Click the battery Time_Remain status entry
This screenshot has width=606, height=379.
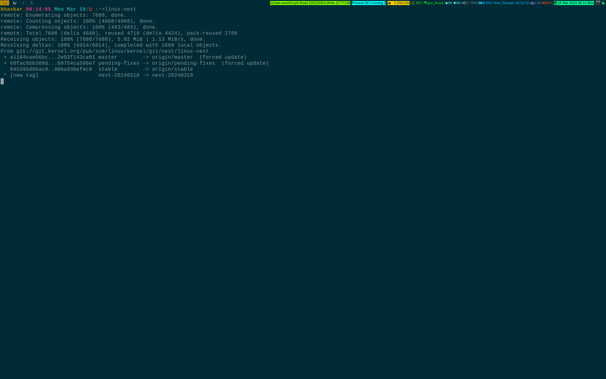click(x=504, y=3)
